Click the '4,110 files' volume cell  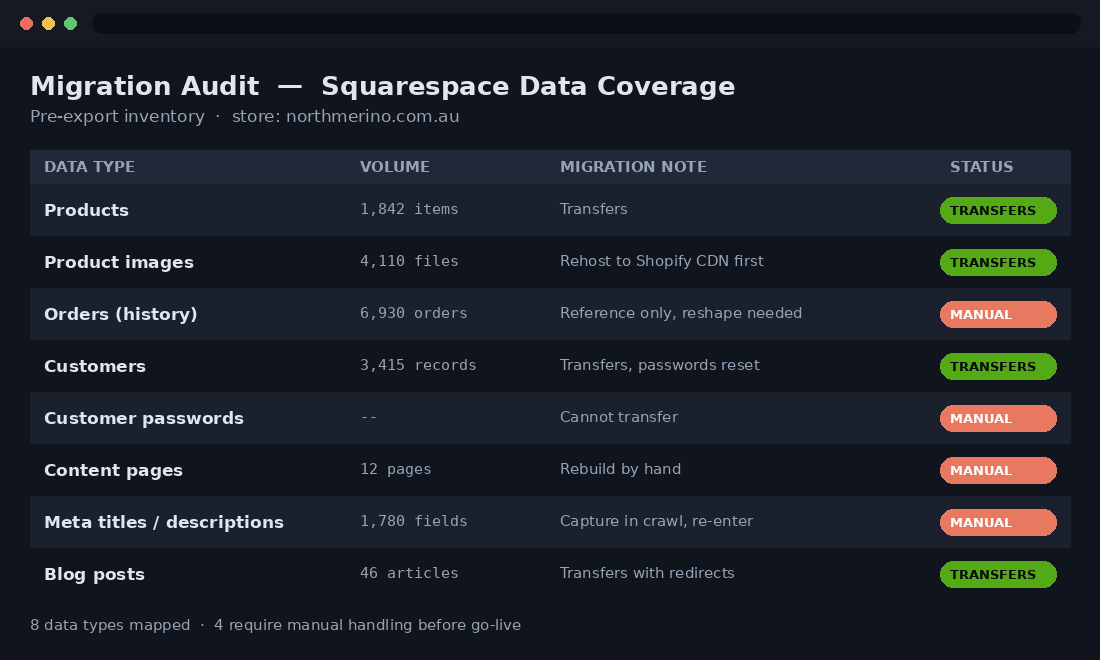tap(409, 261)
